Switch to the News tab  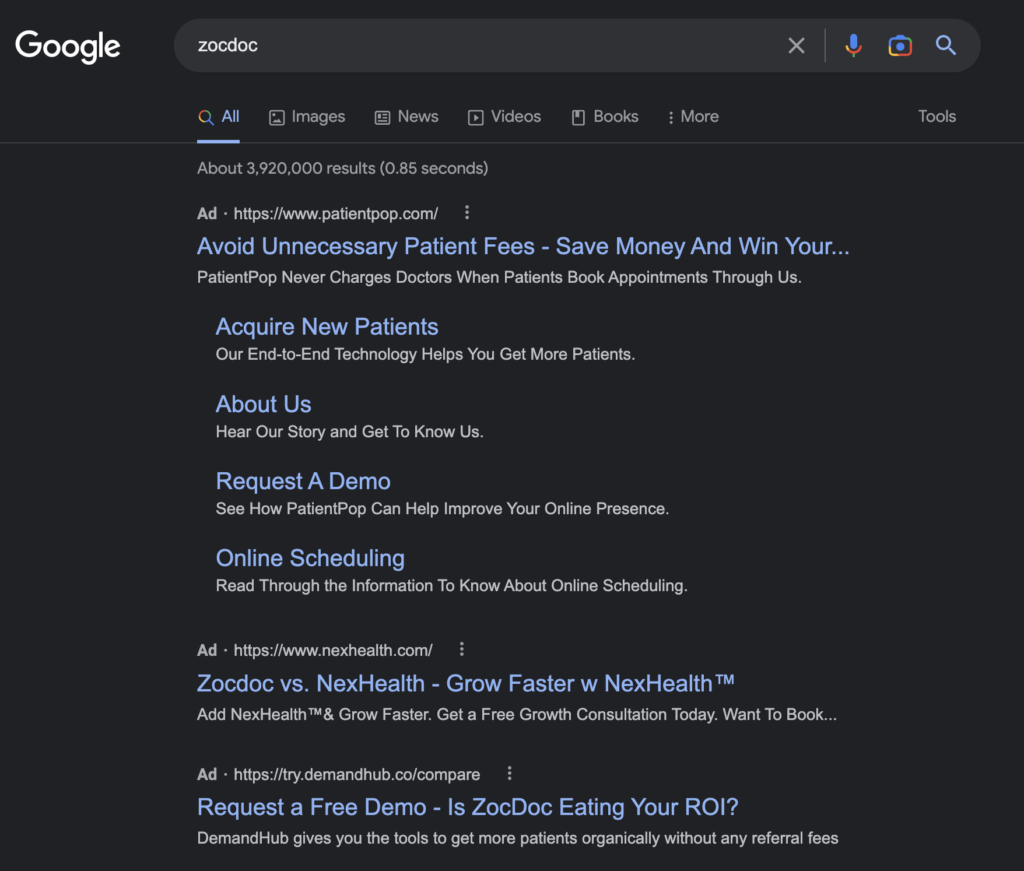point(406,117)
